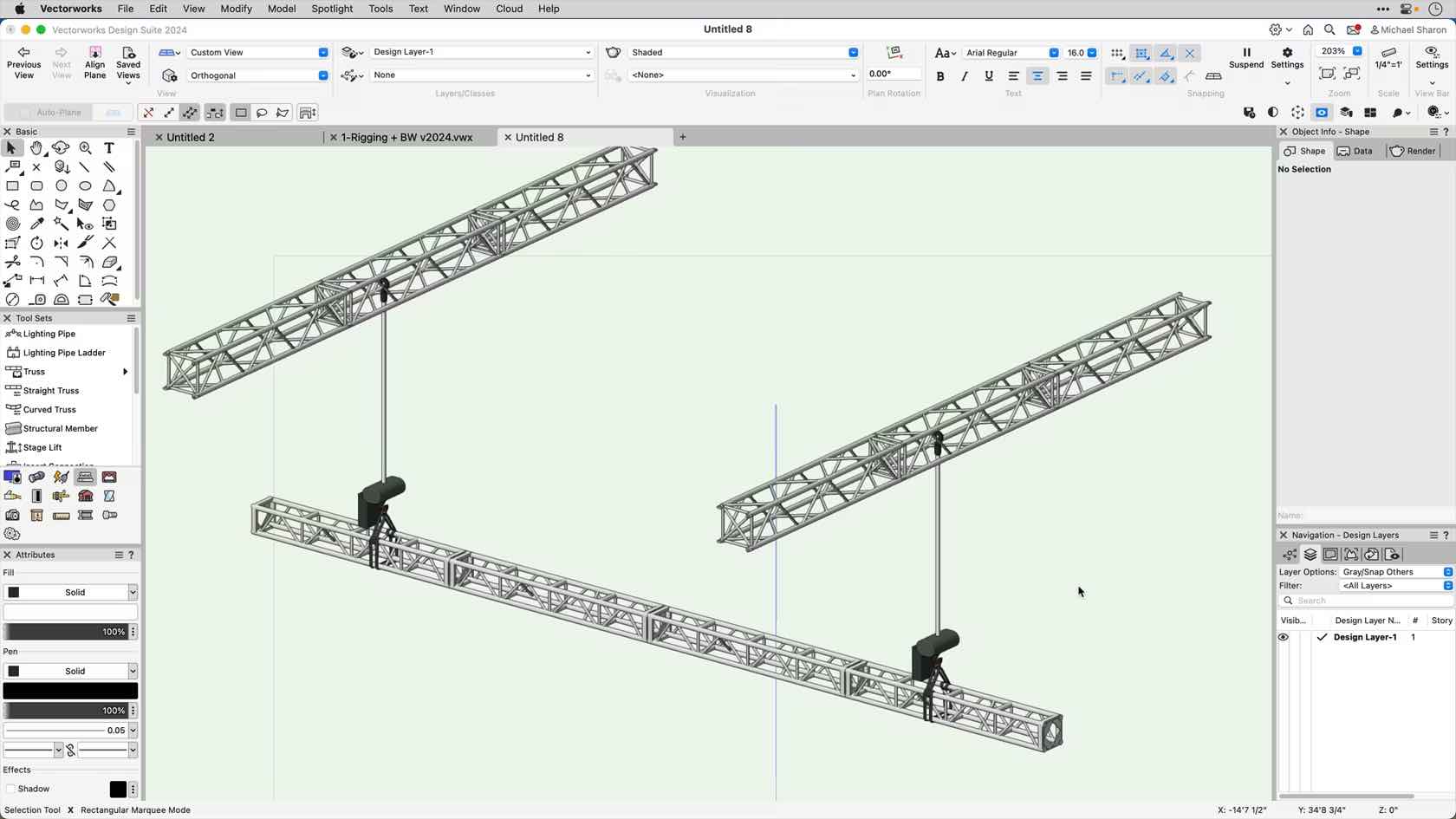Open the Curved Truss tool
This screenshot has width=1456, height=819.
coord(48,409)
